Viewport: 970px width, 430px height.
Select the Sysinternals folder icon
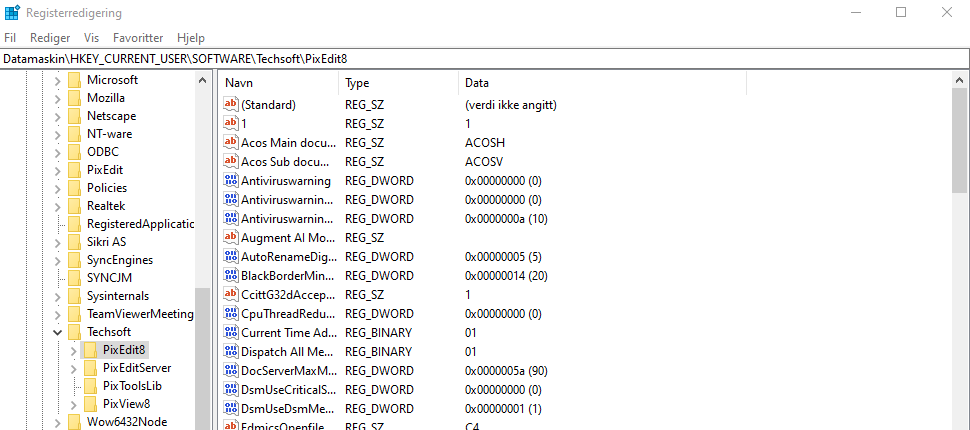click(x=74, y=295)
